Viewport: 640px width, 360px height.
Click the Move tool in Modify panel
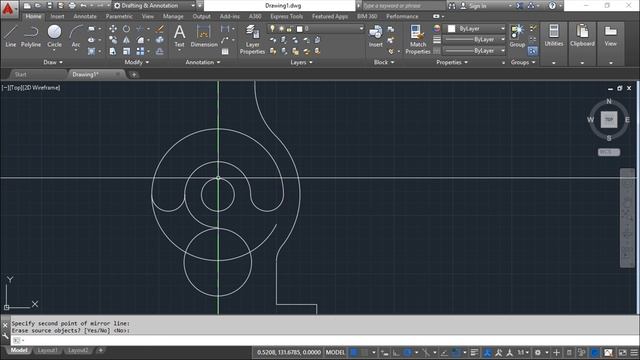[x=113, y=29]
